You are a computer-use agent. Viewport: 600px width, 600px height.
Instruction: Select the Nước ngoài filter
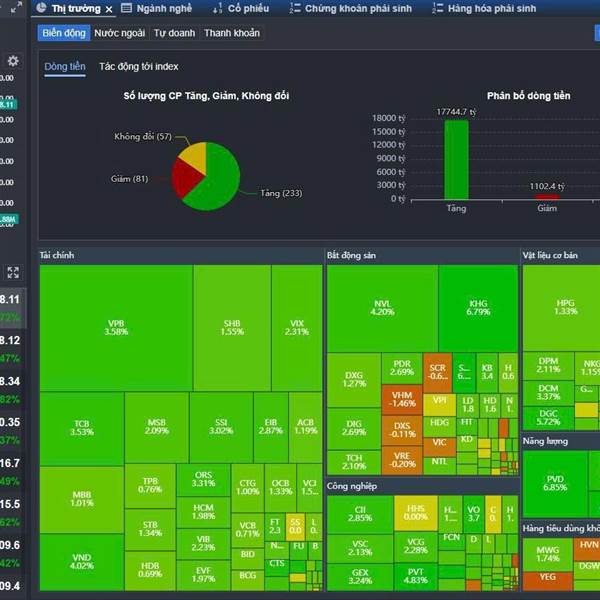click(x=120, y=33)
